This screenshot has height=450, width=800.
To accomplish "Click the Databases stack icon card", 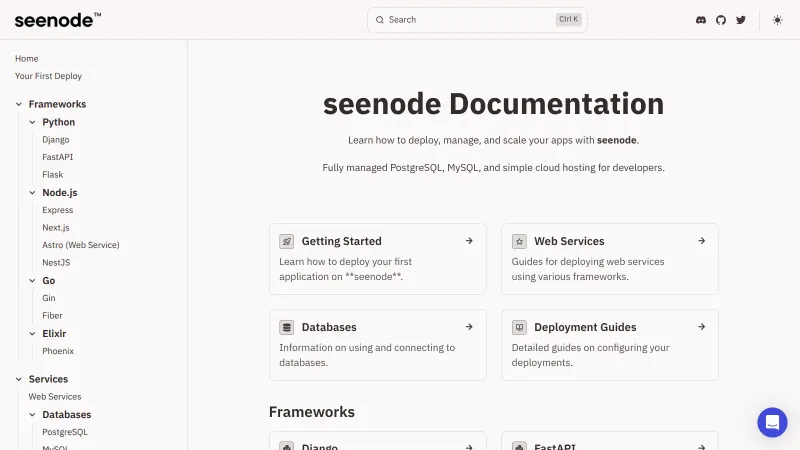I will 286,327.
